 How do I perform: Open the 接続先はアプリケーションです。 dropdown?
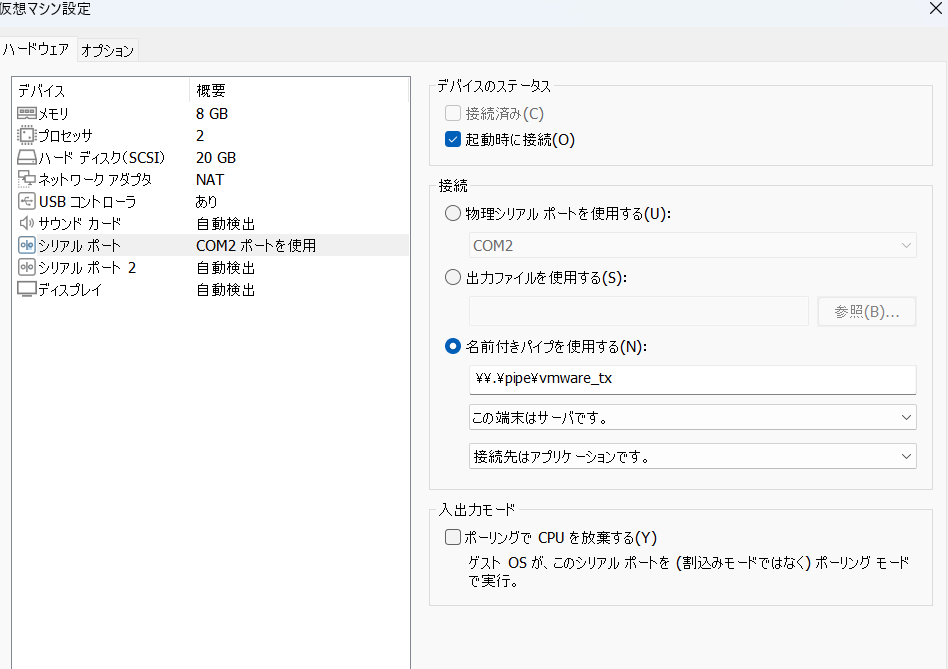click(x=692, y=456)
